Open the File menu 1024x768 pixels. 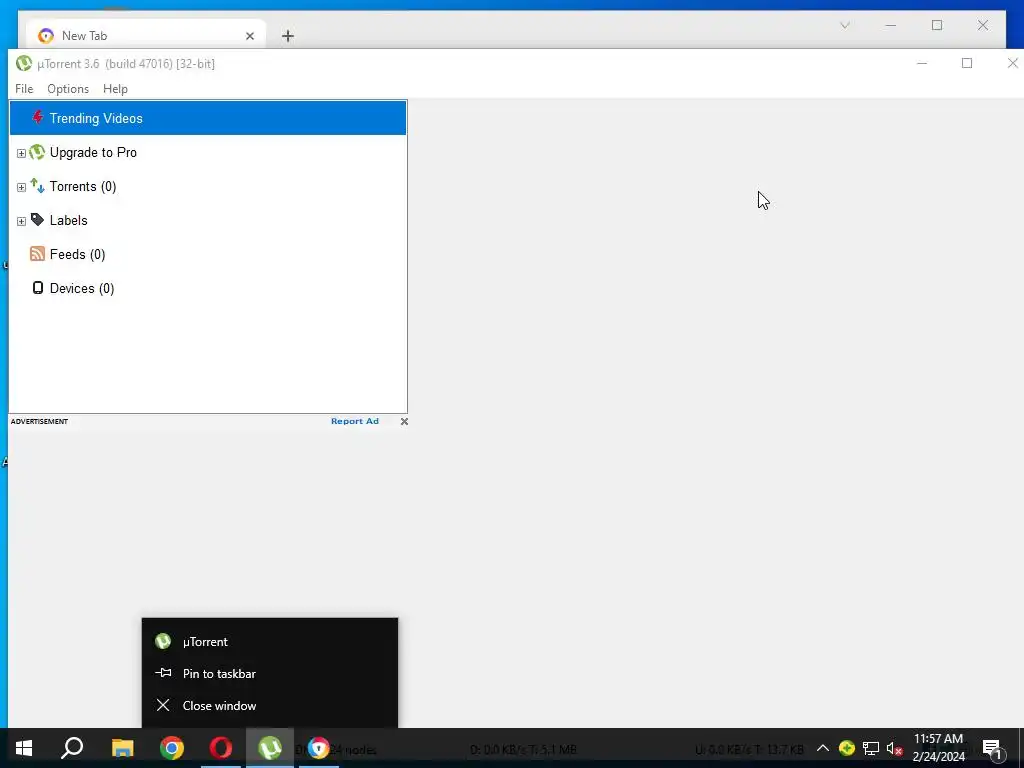pyautogui.click(x=24, y=89)
